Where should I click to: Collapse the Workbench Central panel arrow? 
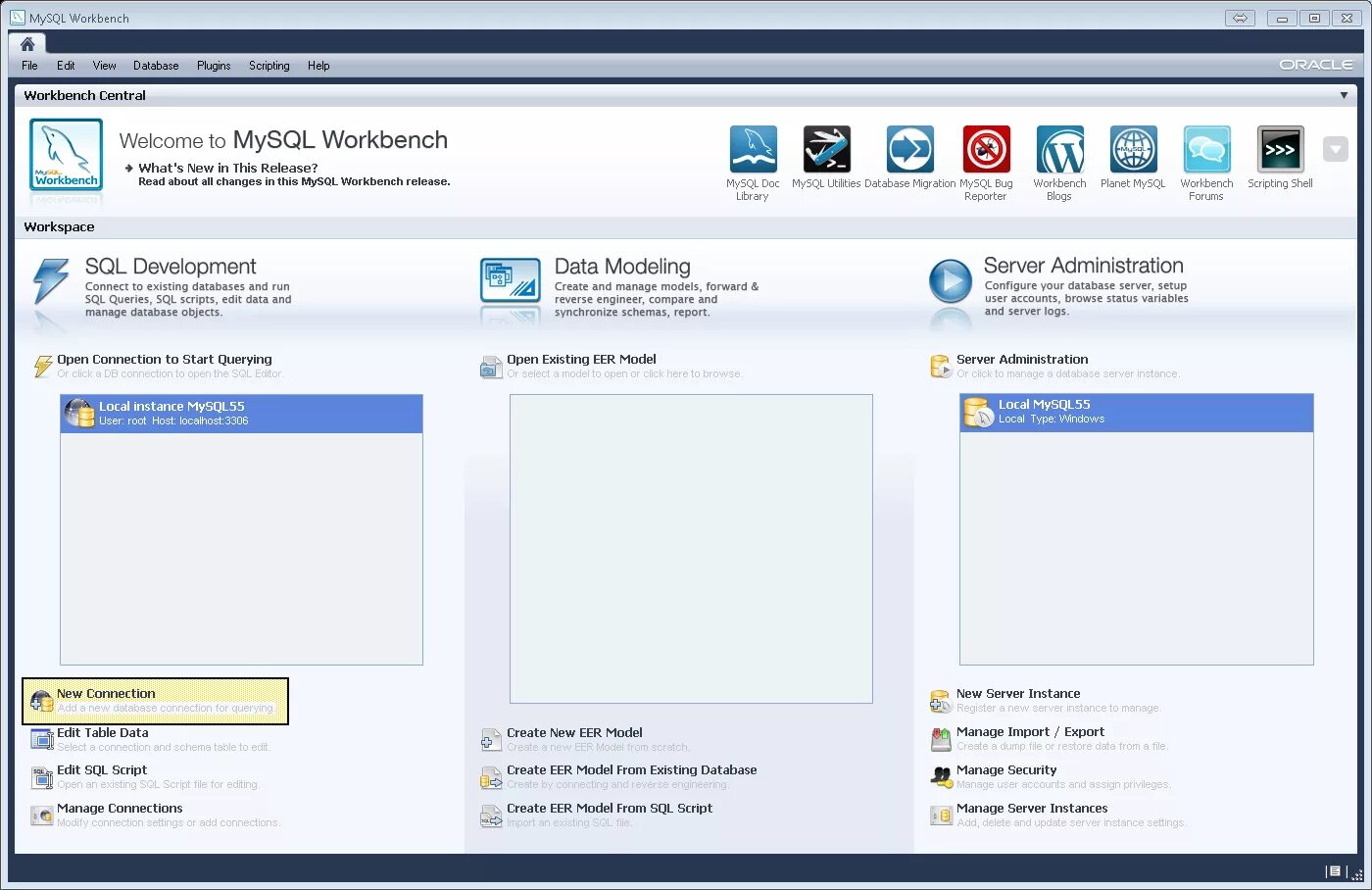pyautogui.click(x=1344, y=95)
